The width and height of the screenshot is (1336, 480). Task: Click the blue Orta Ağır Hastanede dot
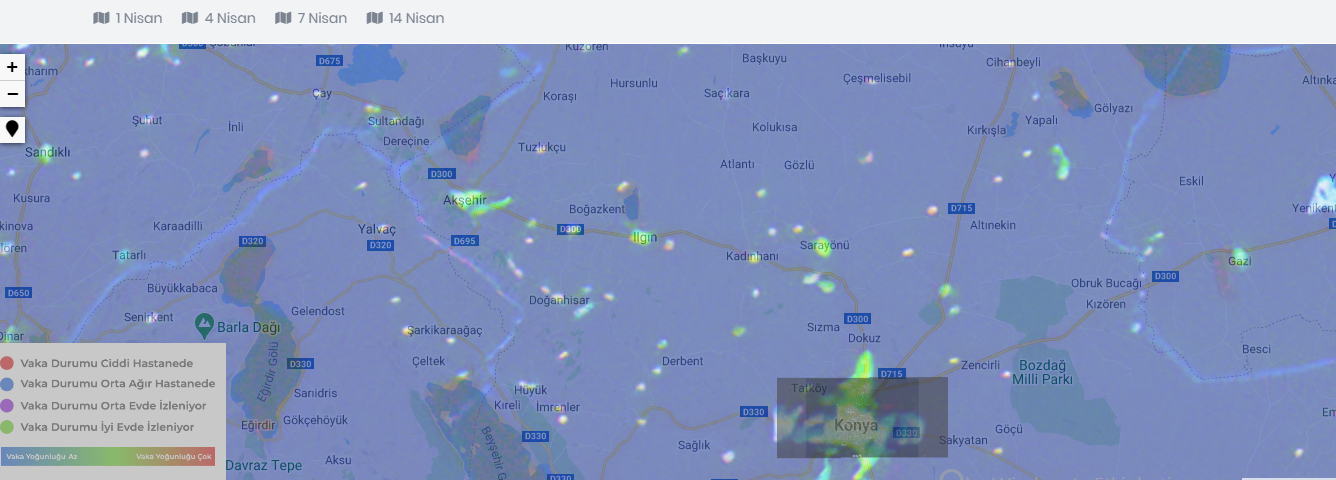[x=7, y=384]
